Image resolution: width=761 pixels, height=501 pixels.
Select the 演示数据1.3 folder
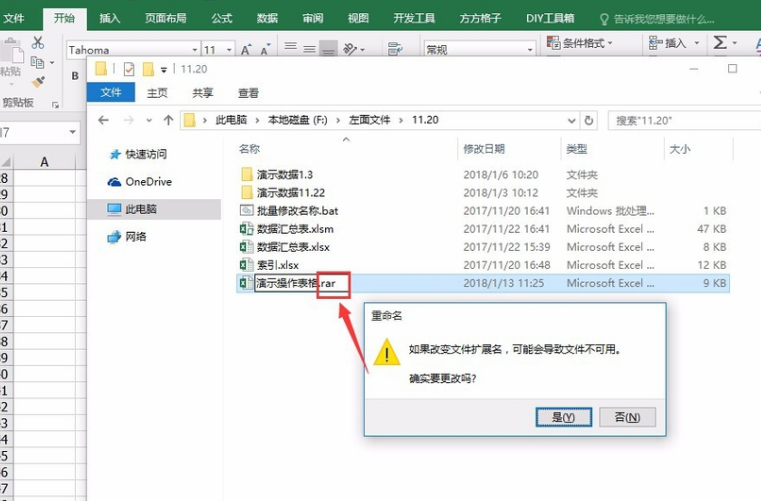click(x=277, y=174)
